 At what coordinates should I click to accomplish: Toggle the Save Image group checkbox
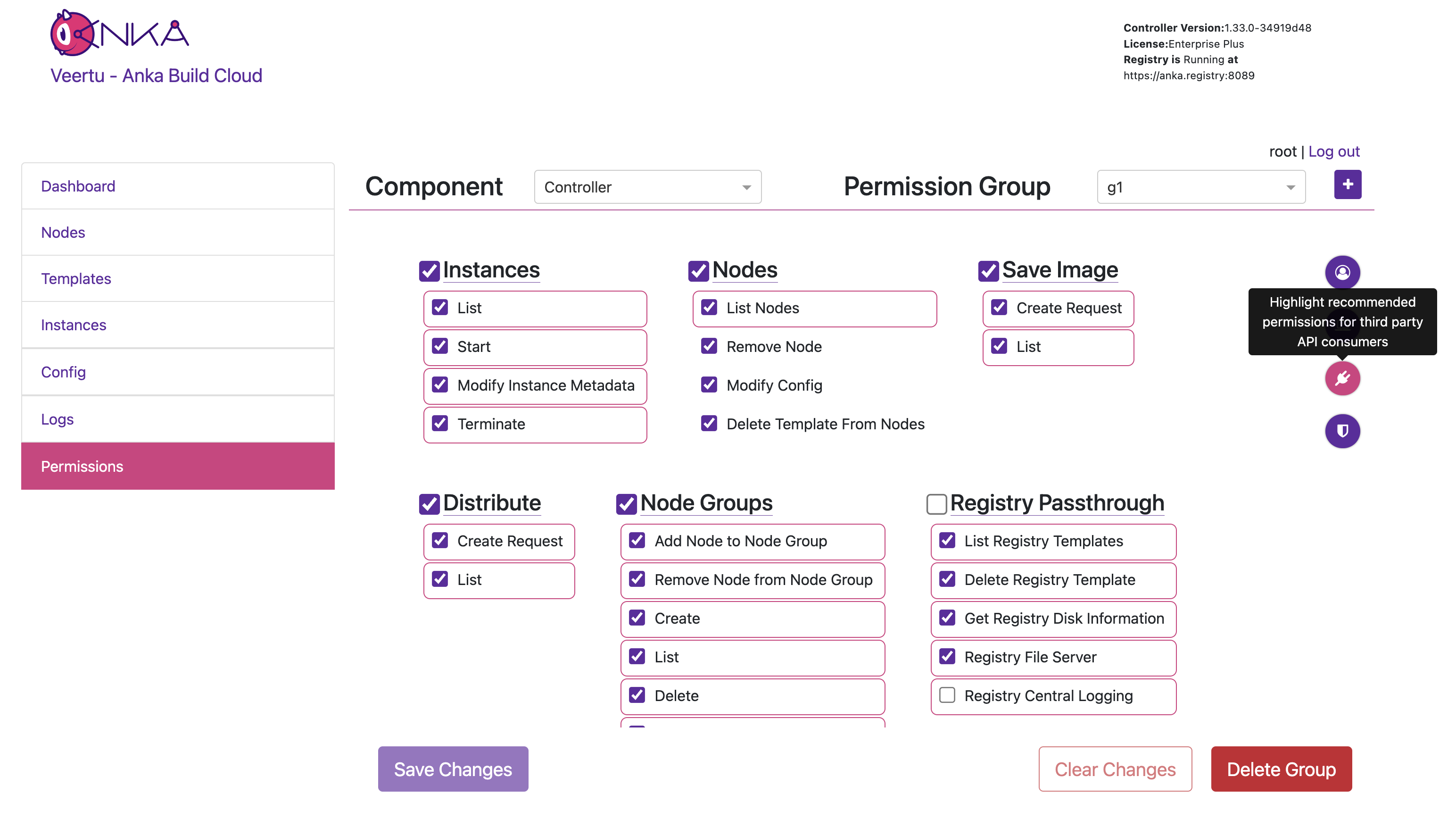[988, 271]
